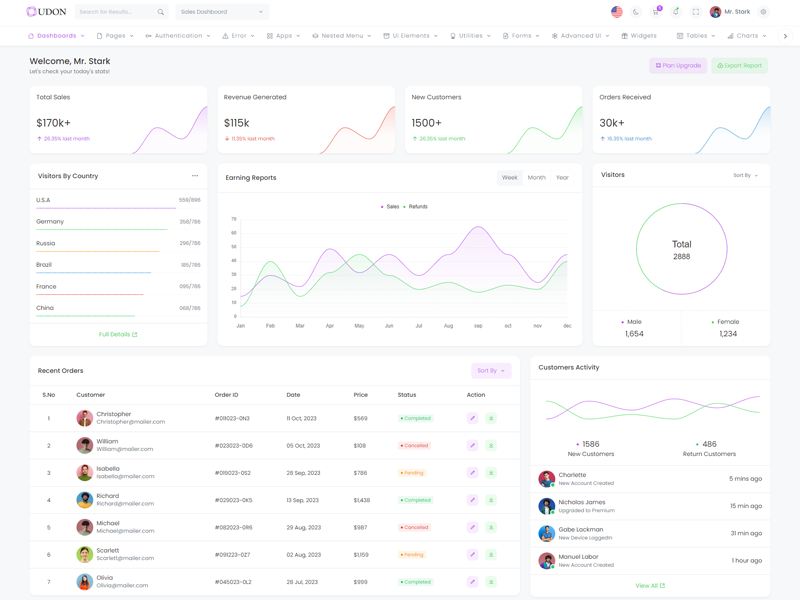Open the Nested Menu nav item
Image resolution: width=800 pixels, height=600 pixels.
pyautogui.click(x=342, y=36)
